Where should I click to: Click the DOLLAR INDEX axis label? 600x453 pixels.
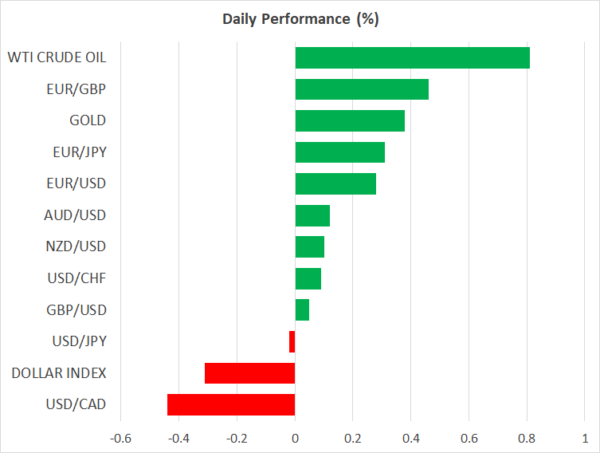pyautogui.click(x=59, y=373)
